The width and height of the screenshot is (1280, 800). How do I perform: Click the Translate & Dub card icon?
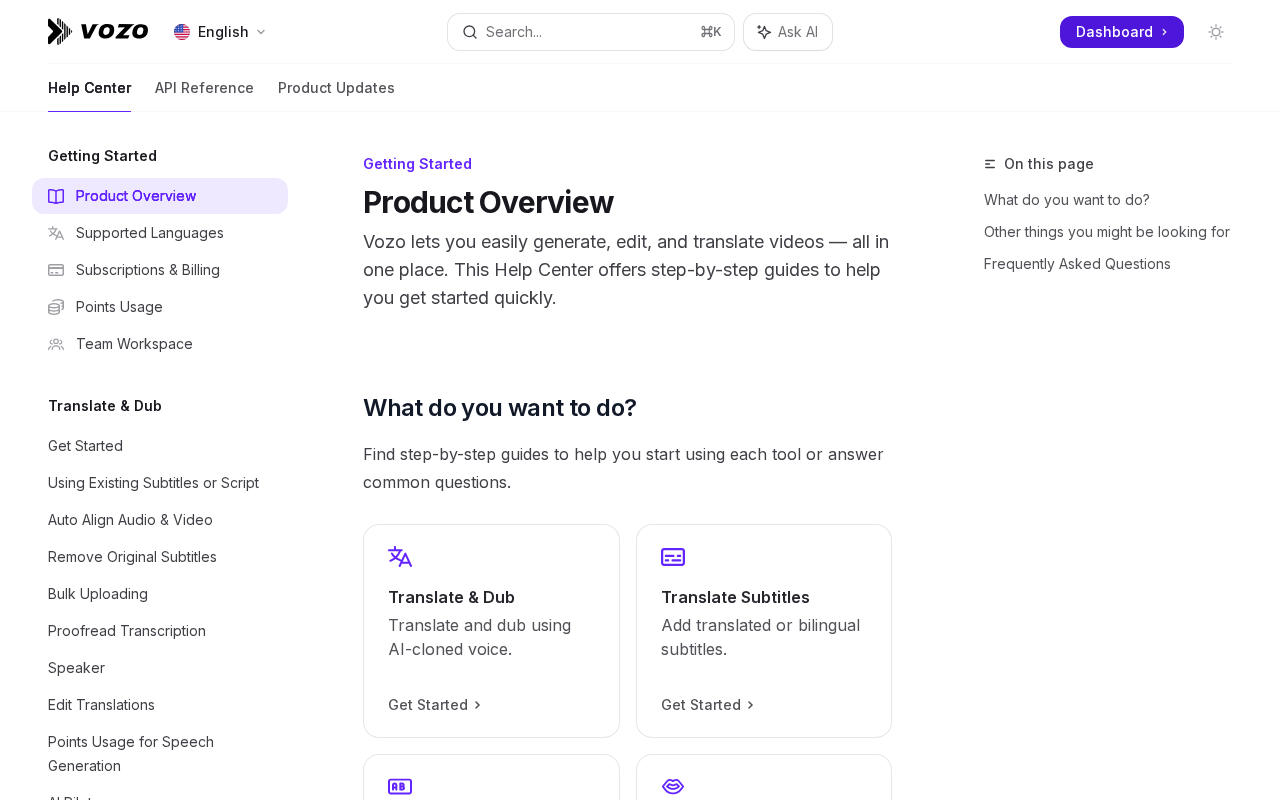pos(400,557)
